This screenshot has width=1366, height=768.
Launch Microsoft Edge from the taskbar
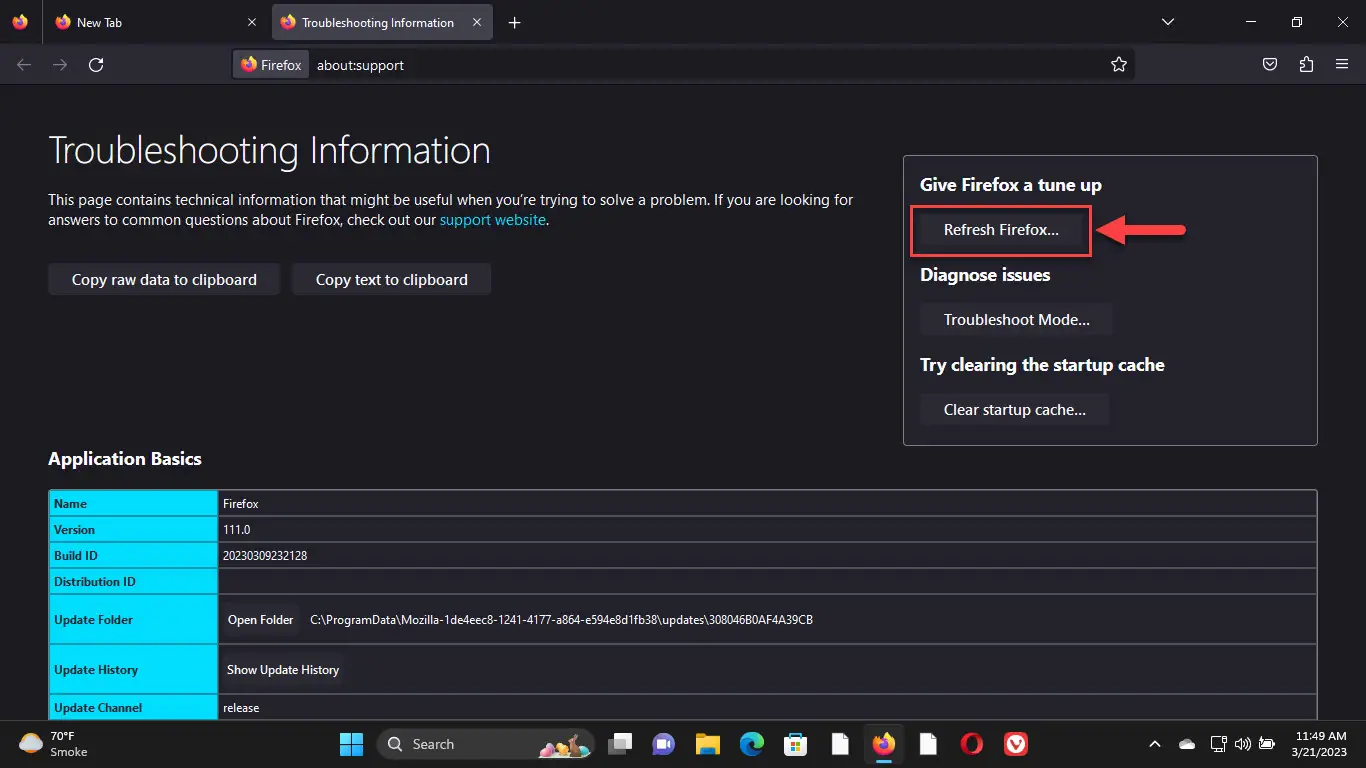pos(752,744)
